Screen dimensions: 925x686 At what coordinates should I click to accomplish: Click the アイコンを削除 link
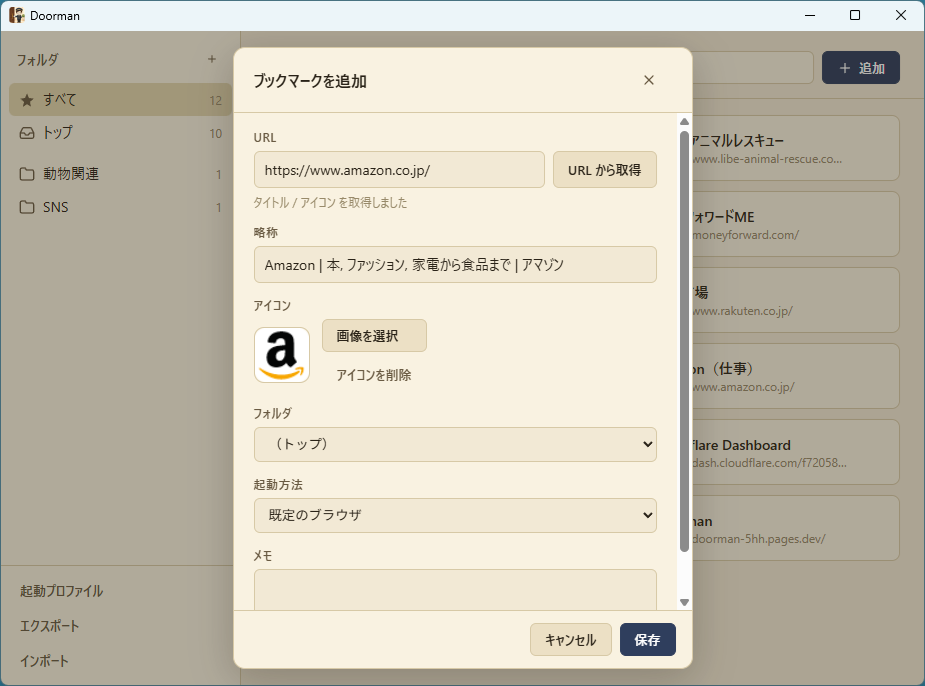375,377
